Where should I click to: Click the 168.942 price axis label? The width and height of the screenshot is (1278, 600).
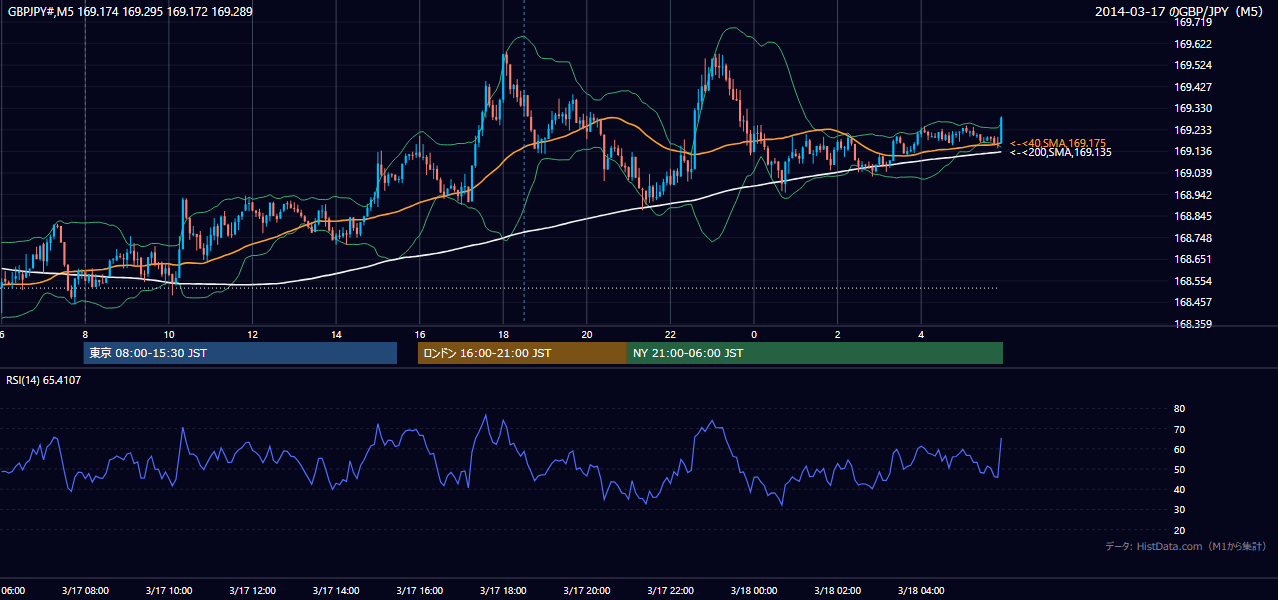point(1192,195)
